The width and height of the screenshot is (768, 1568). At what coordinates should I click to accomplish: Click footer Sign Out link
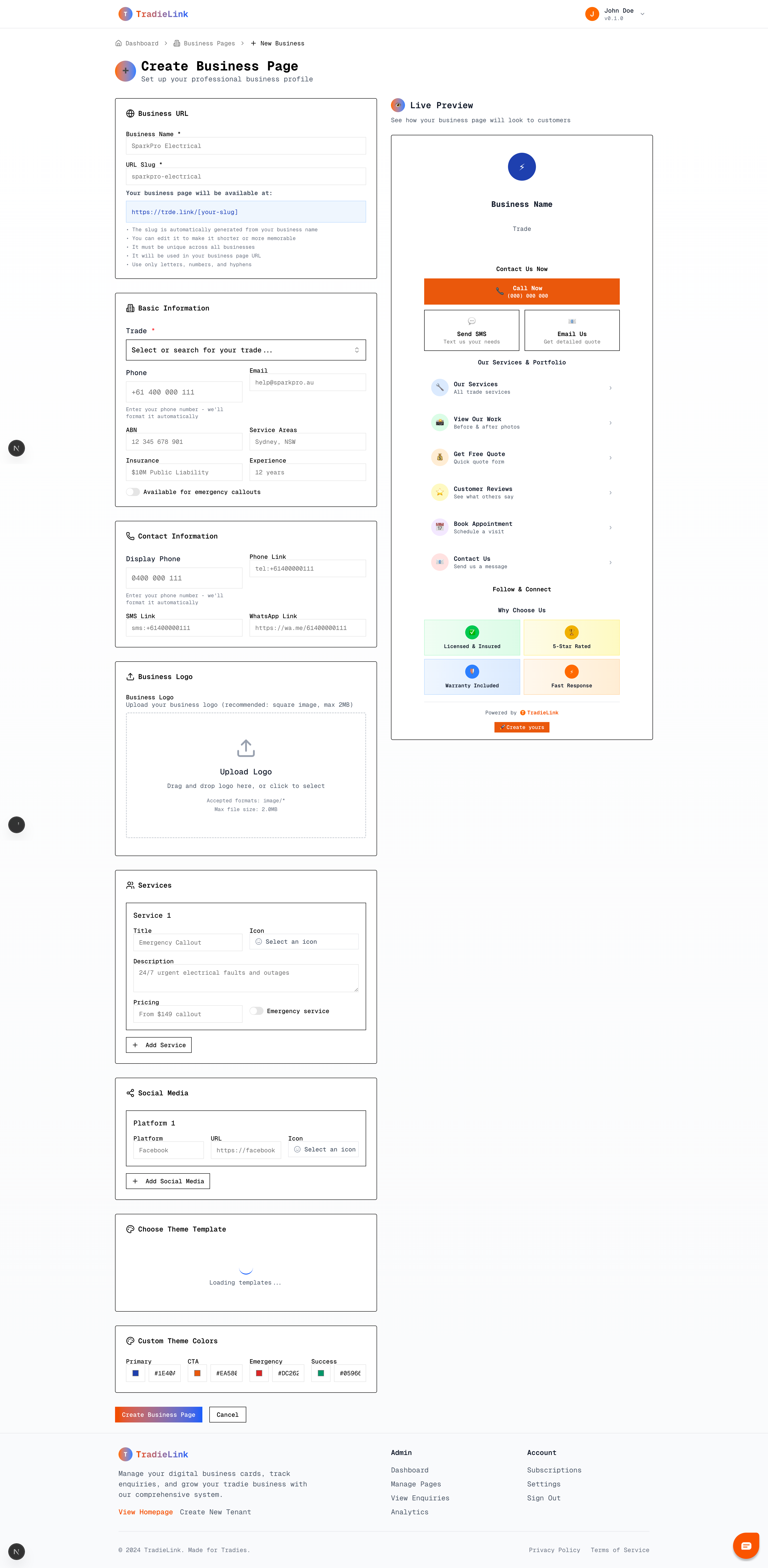click(x=544, y=1498)
